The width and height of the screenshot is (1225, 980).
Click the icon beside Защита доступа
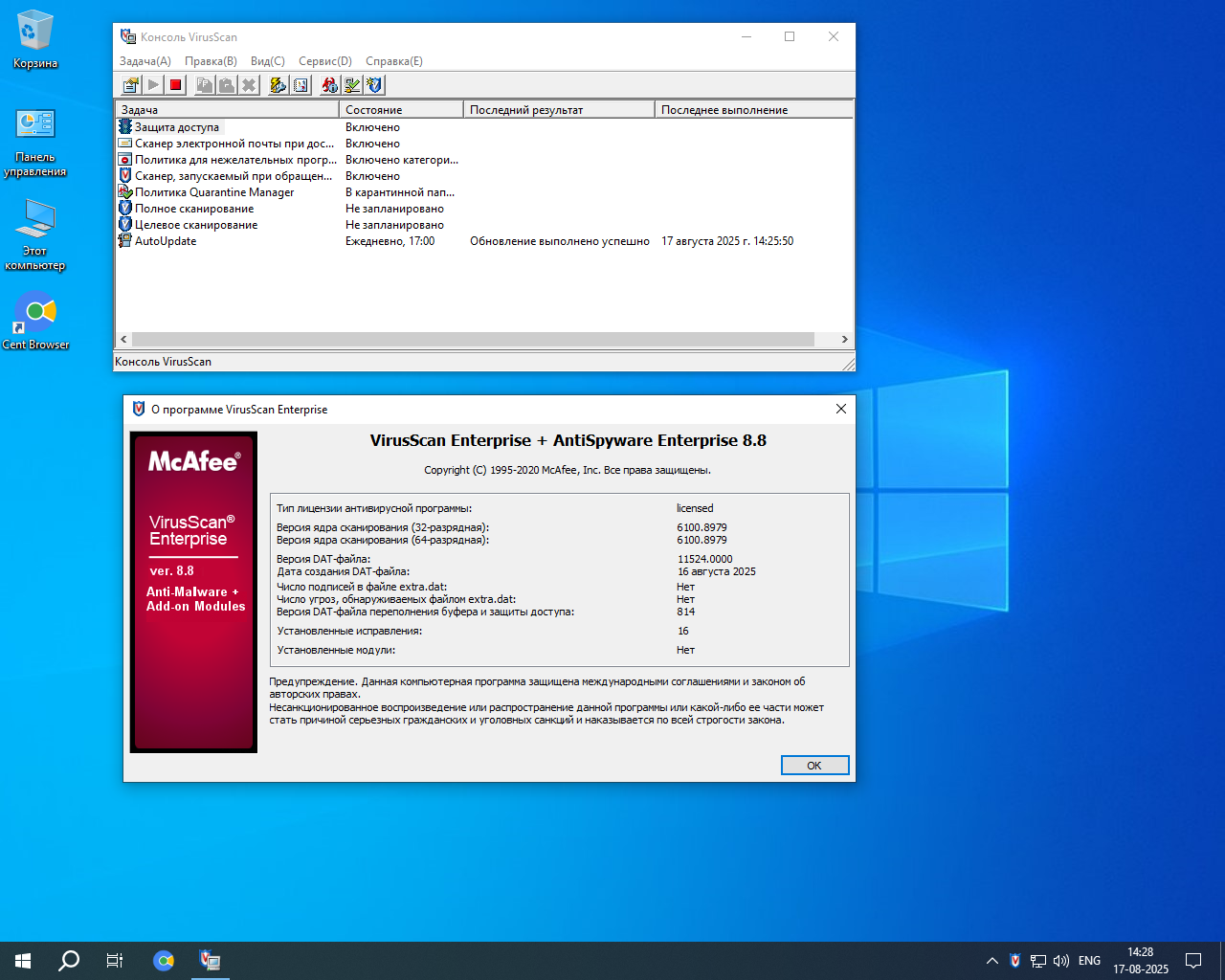(125, 126)
